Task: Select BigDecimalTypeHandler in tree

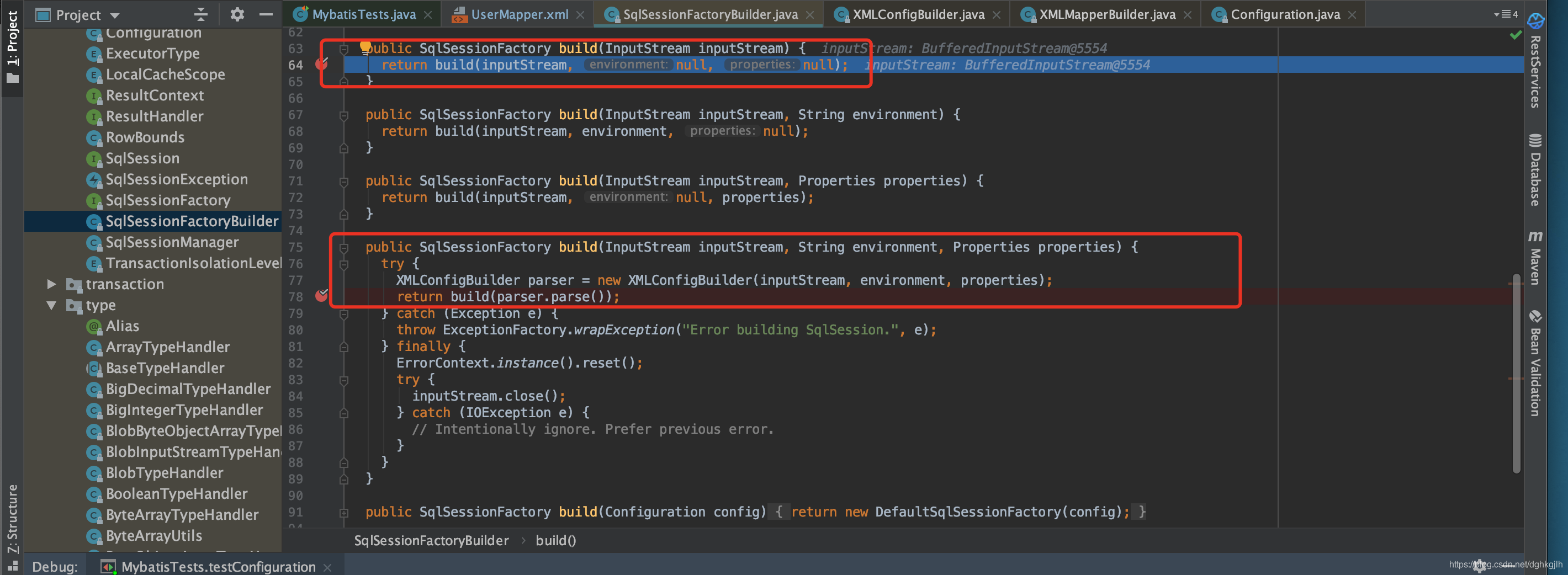Action: [x=188, y=389]
